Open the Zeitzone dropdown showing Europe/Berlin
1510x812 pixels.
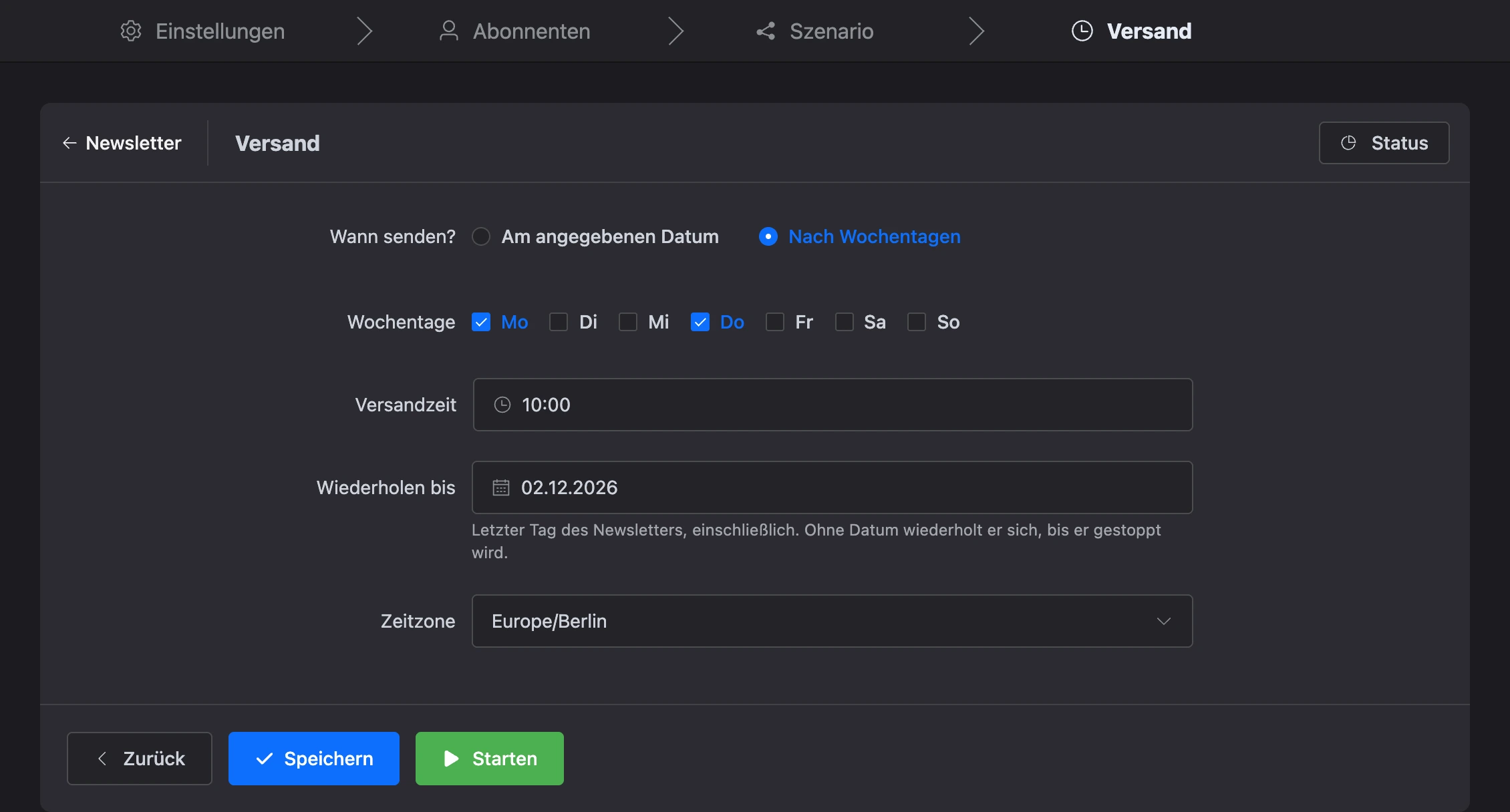[x=833, y=621]
